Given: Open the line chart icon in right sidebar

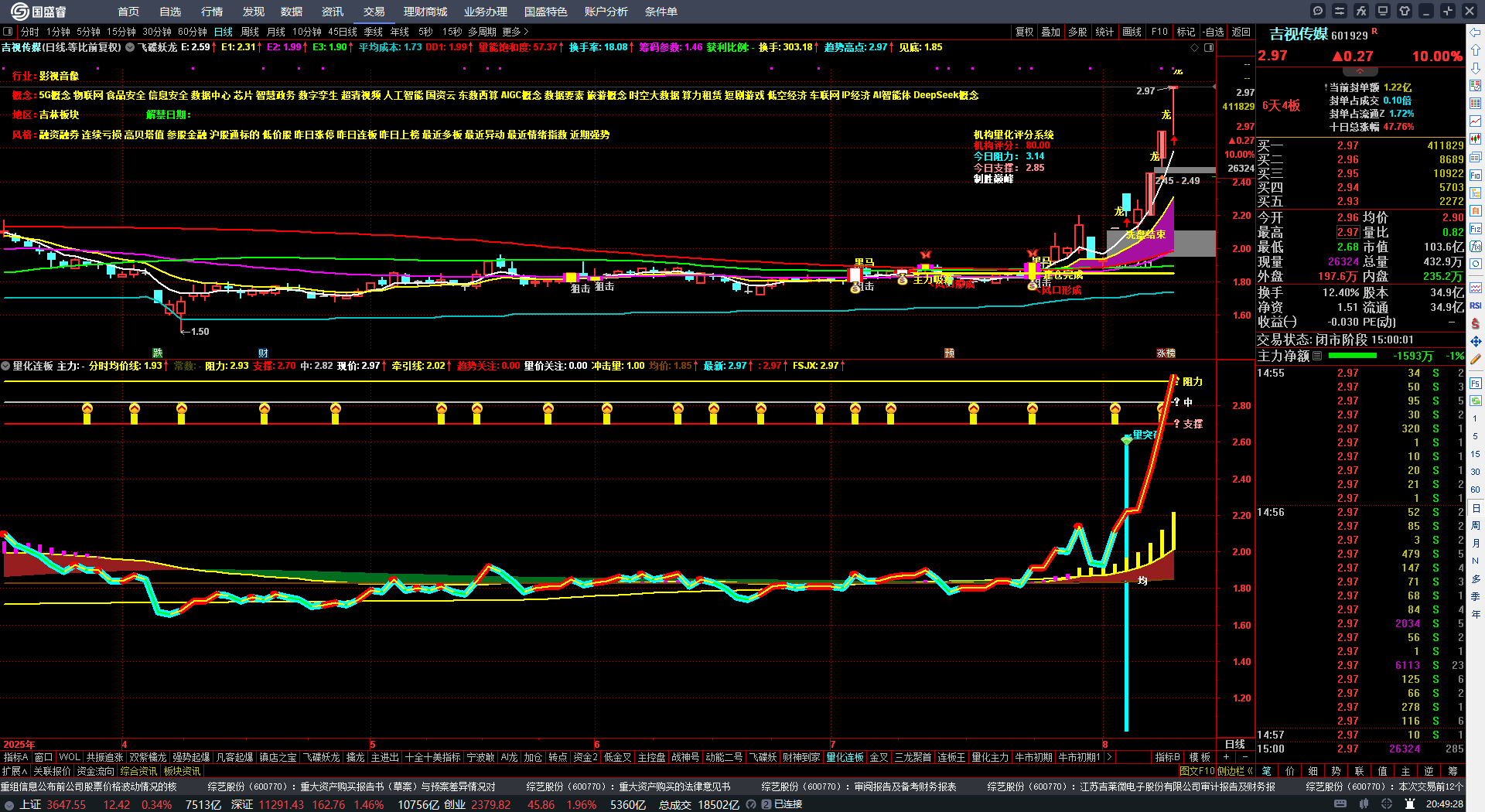Looking at the screenshot, I should pos(1476,121).
